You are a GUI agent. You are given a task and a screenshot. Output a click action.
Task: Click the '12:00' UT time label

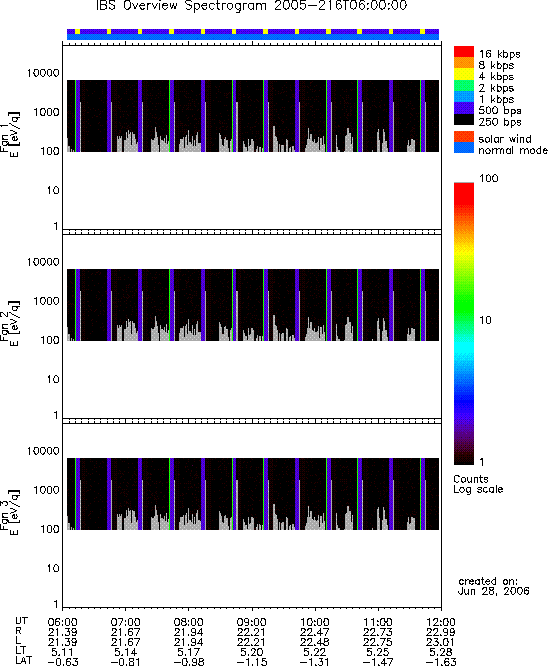tap(441, 622)
